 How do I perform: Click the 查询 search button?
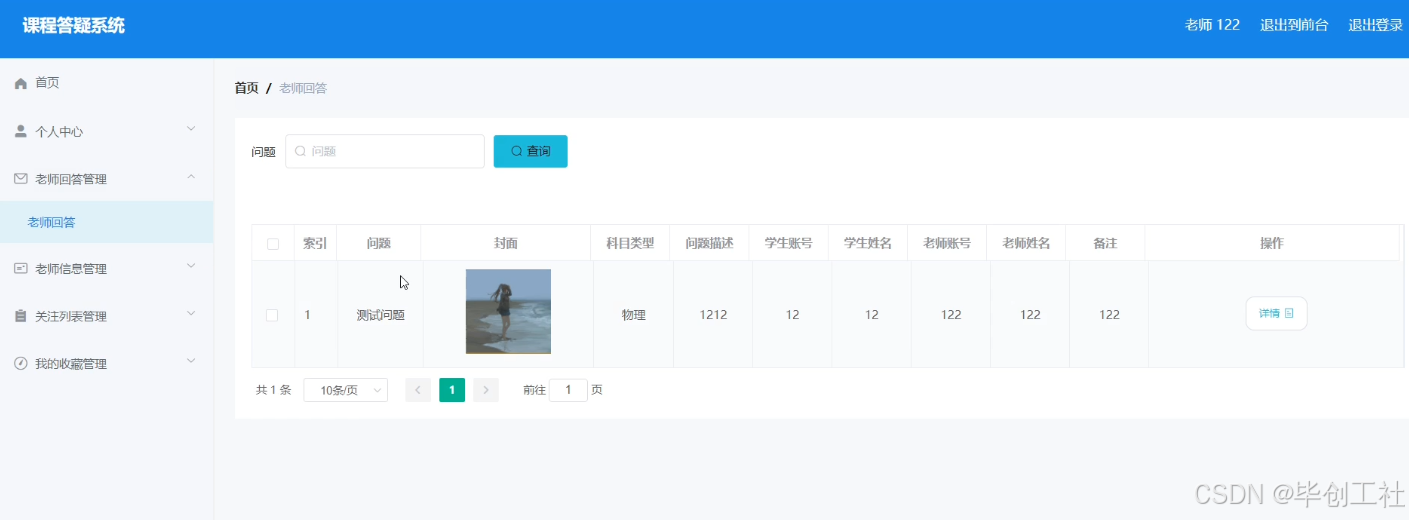tap(531, 151)
